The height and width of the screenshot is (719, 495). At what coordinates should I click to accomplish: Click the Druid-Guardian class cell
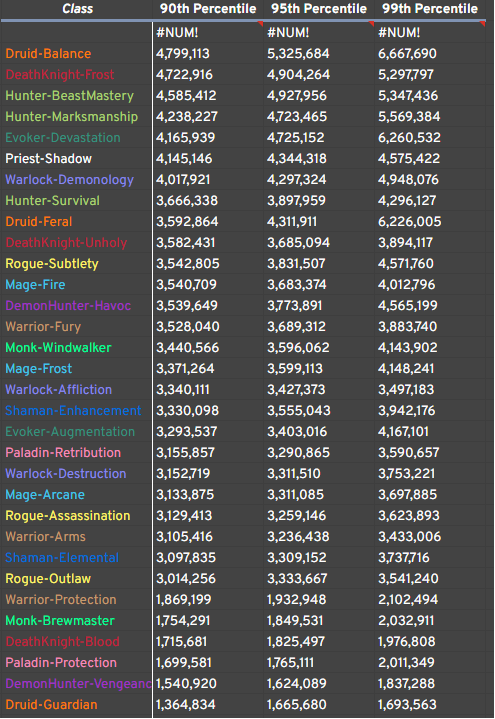click(76, 704)
